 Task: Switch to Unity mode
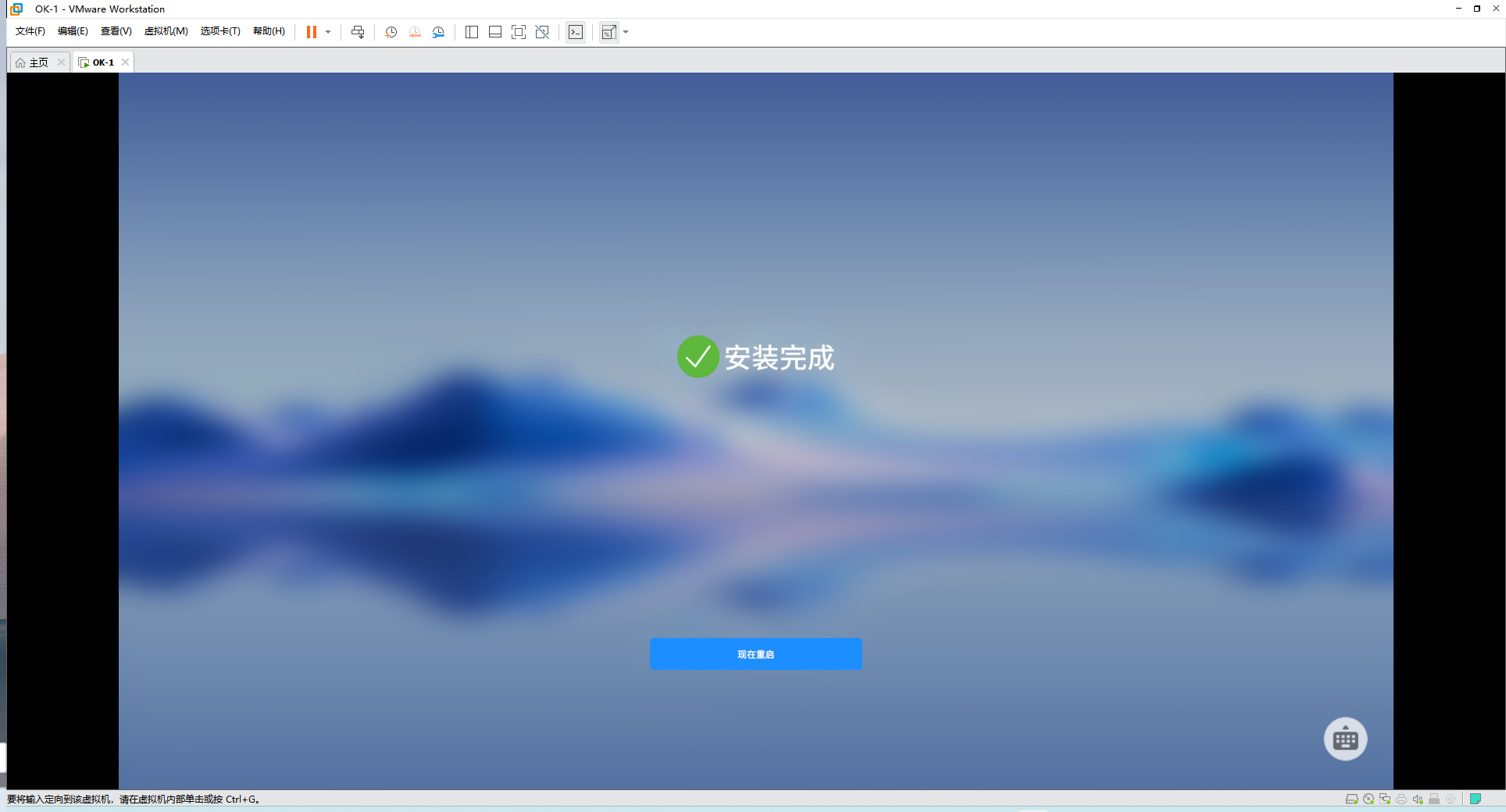coord(542,32)
